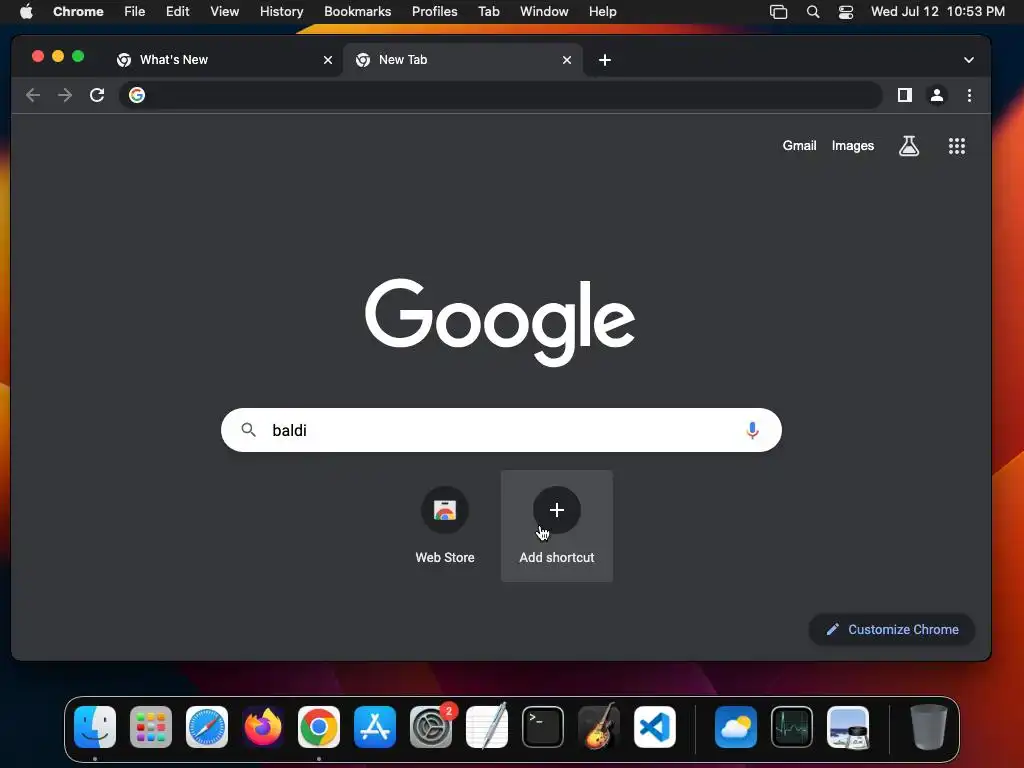The width and height of the screenshot is (1024, 768).
Task: Open the profile avatar menu
Action: [x=936, y=95]
